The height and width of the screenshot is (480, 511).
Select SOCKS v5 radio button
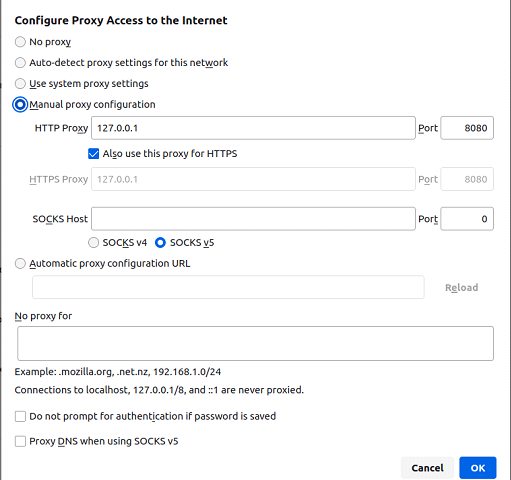coord(160,243)
